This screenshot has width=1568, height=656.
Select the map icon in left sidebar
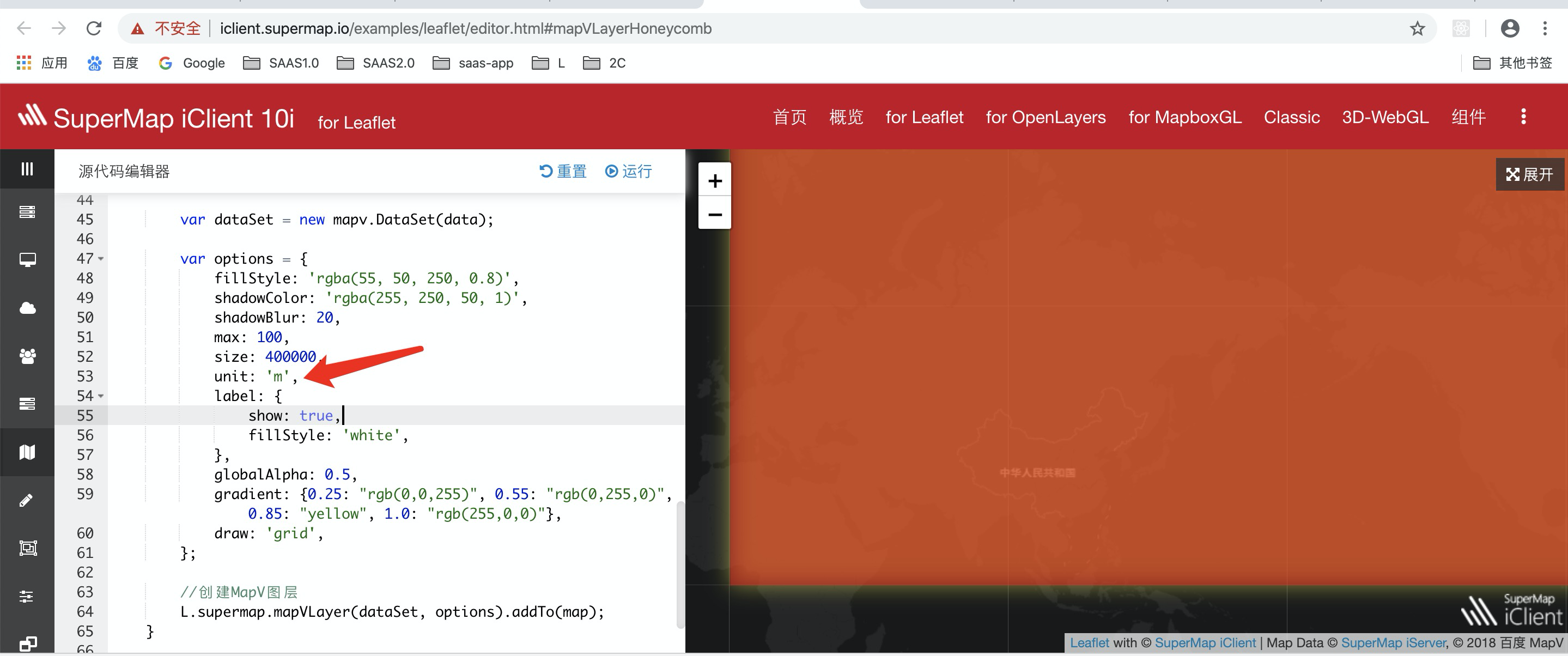(27, 452)
